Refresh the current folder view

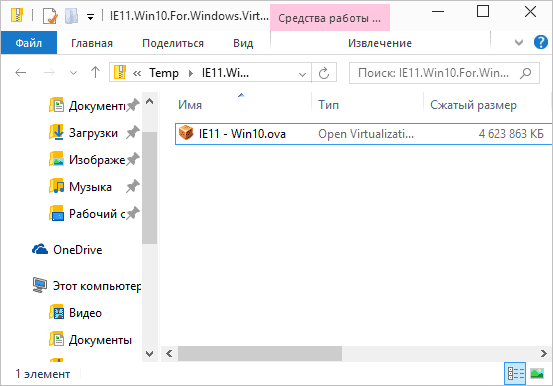pos(324,73)
